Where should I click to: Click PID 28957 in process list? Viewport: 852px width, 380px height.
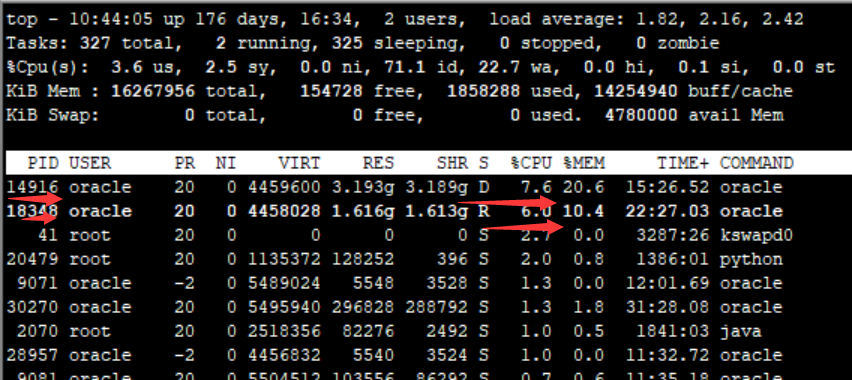[x=33, y=355]
